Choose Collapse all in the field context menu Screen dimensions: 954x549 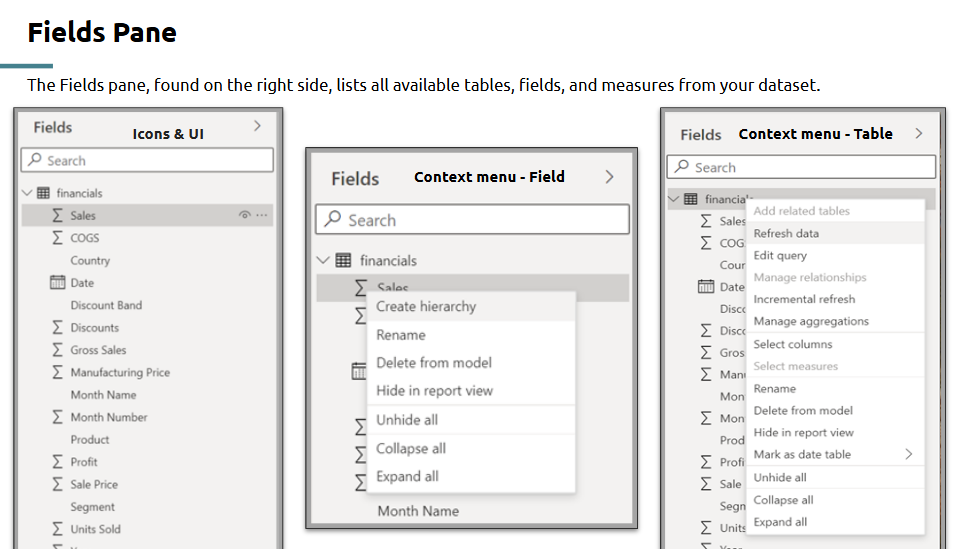click(x=472, y=449)
